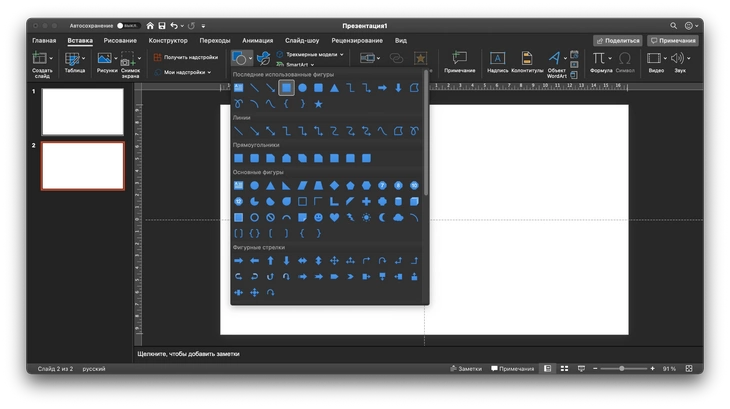Click Получить надстройки
Viewport: 730px width, 409px height.
[x=186, y=57]
